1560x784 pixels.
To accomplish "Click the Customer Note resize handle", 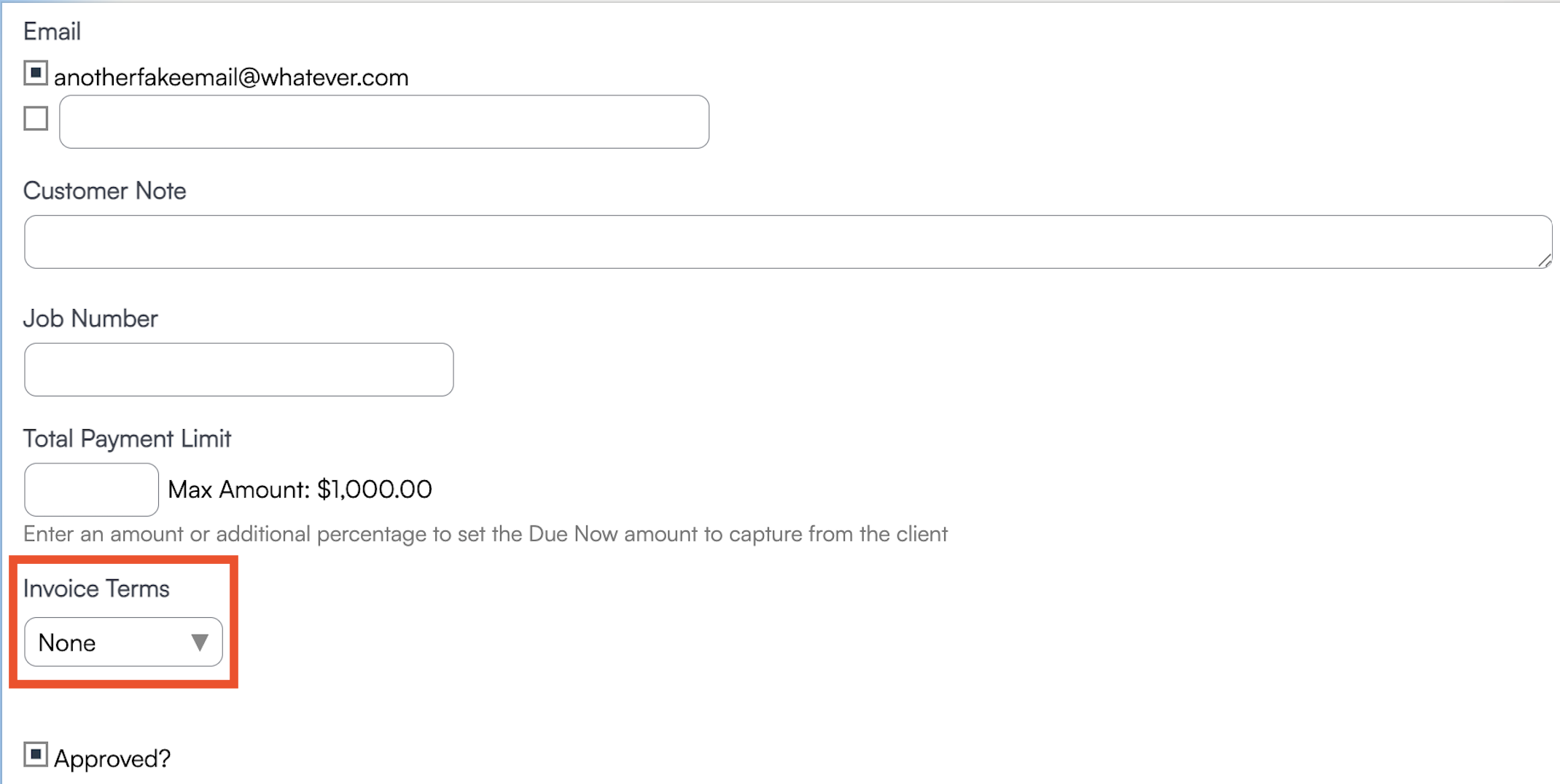I will [x=1545, y=262].
